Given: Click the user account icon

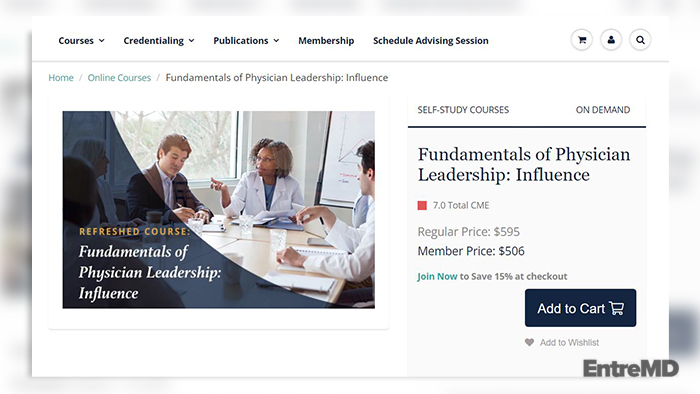Looking at the screenshot, I should 611,40.
